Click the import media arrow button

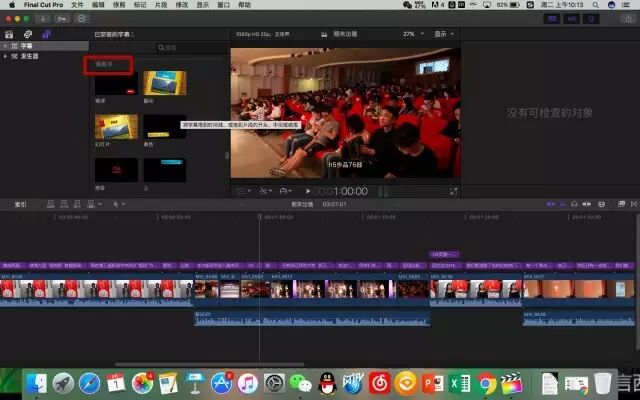(x=42, y=19)
